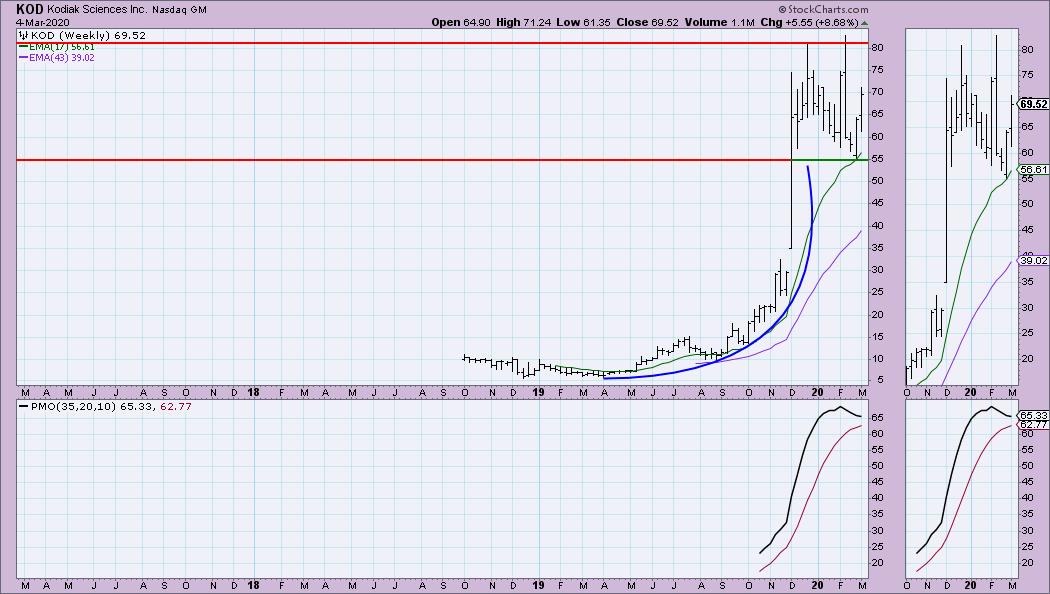1050x594 pixels.
Task: Click the Chg +5.55 (+8.68%) value
Action: tap(809, 22)
